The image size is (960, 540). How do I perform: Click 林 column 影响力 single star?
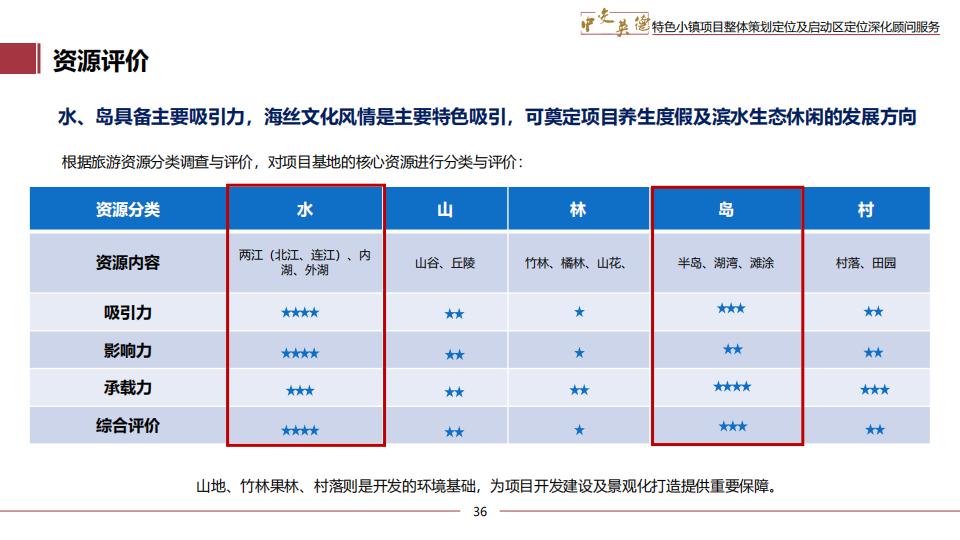click(x=579, y=353)
